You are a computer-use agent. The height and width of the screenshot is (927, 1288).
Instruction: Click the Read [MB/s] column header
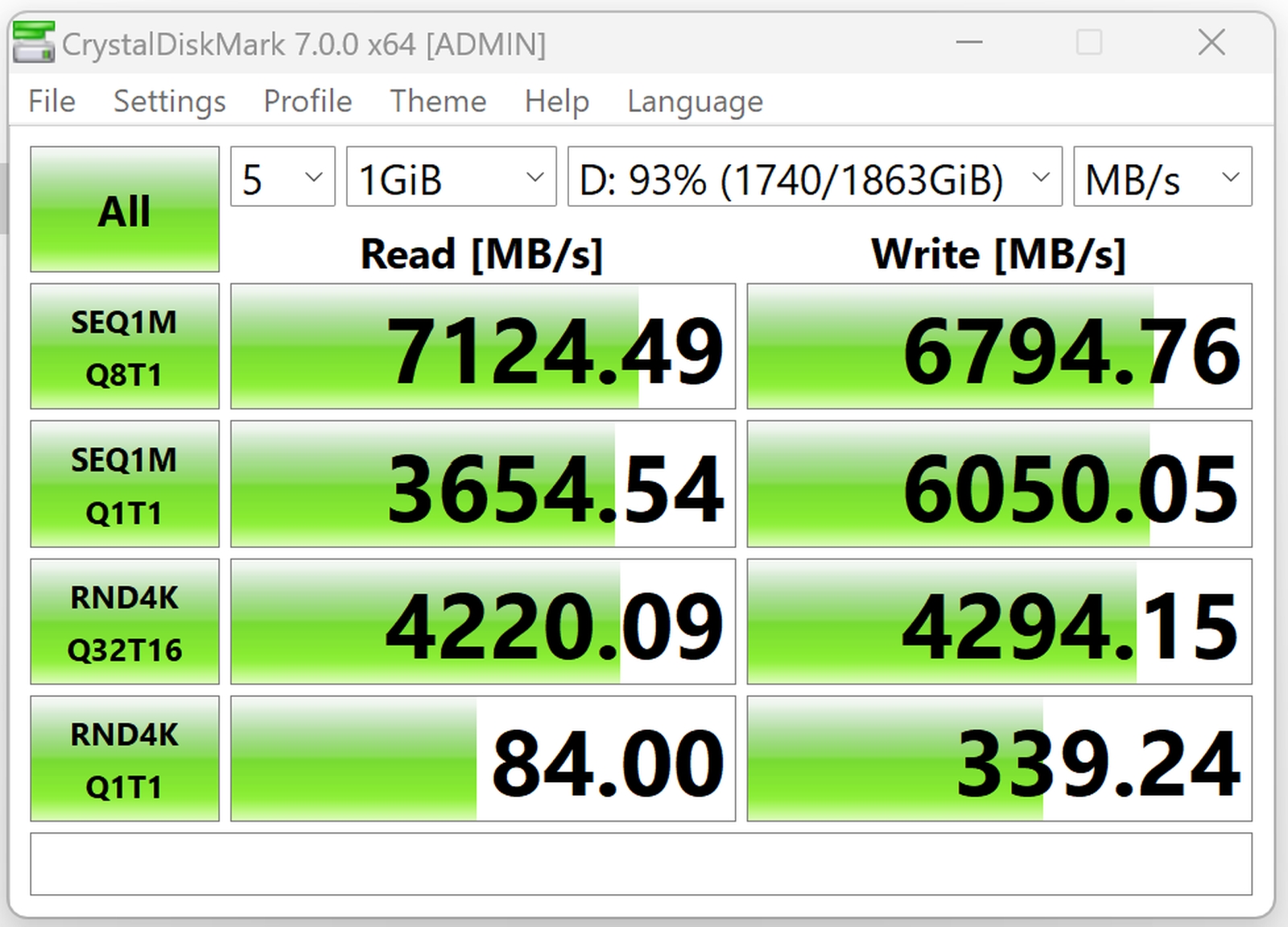[481, 254]
